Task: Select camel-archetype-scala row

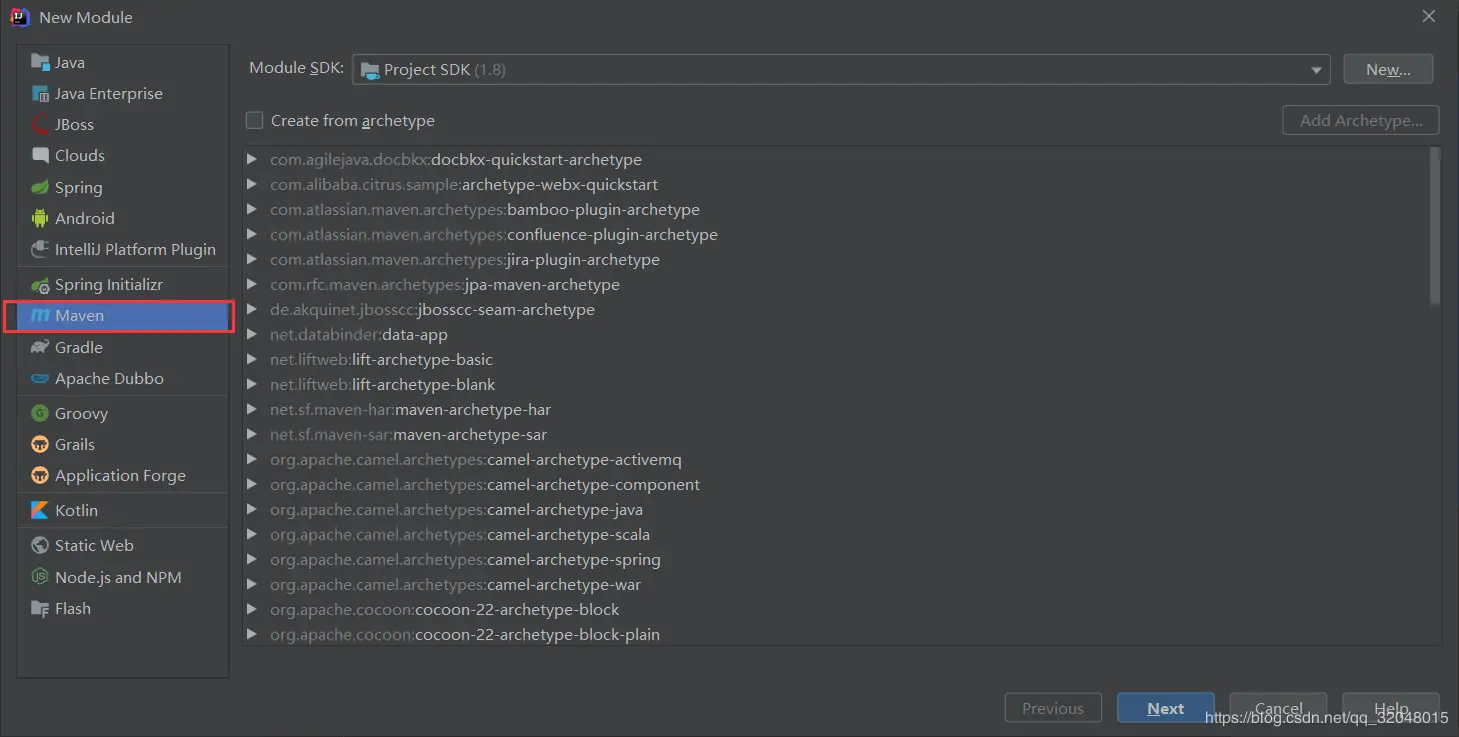Action: pyautogui.click(x=836, y=534)
